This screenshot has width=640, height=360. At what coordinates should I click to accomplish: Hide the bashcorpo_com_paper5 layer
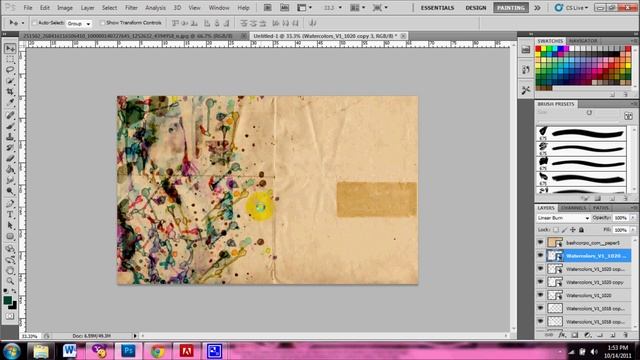540,242
